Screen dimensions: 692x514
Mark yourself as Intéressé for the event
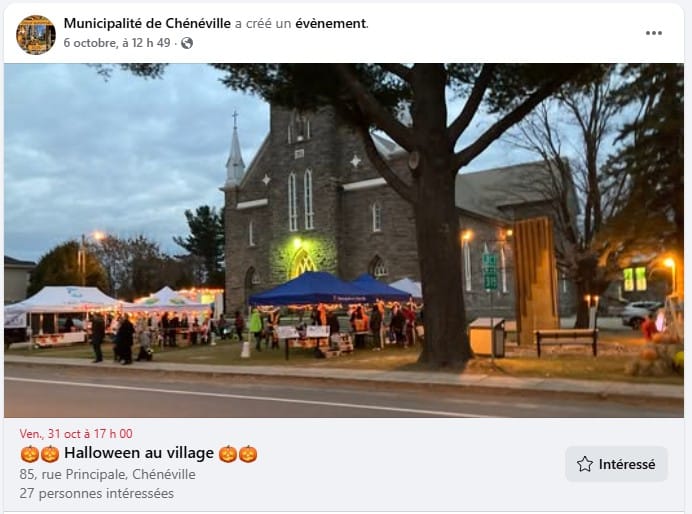coord(616,464)
